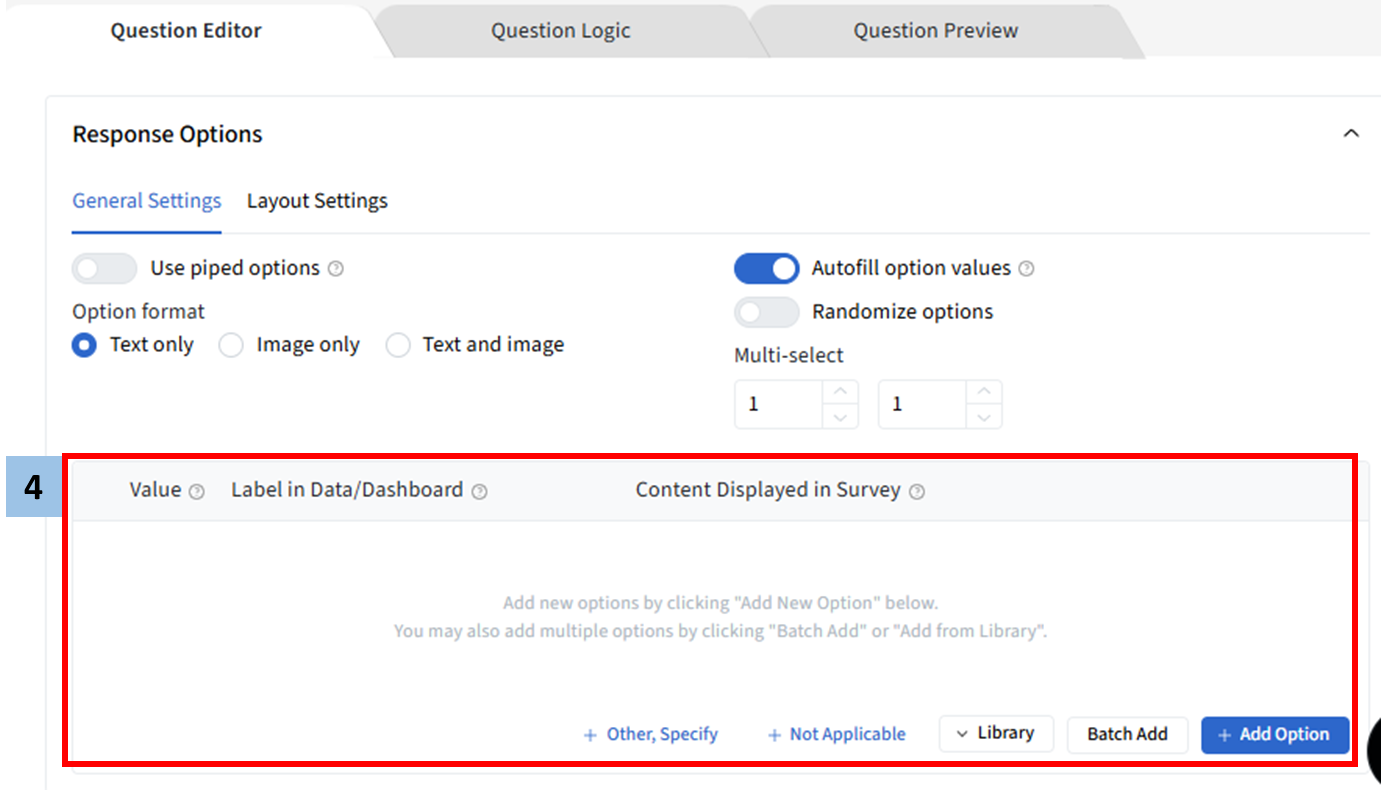Click help icon beside Autofill option values
Screen dimensions: 1381x790
click(1026, 269)
